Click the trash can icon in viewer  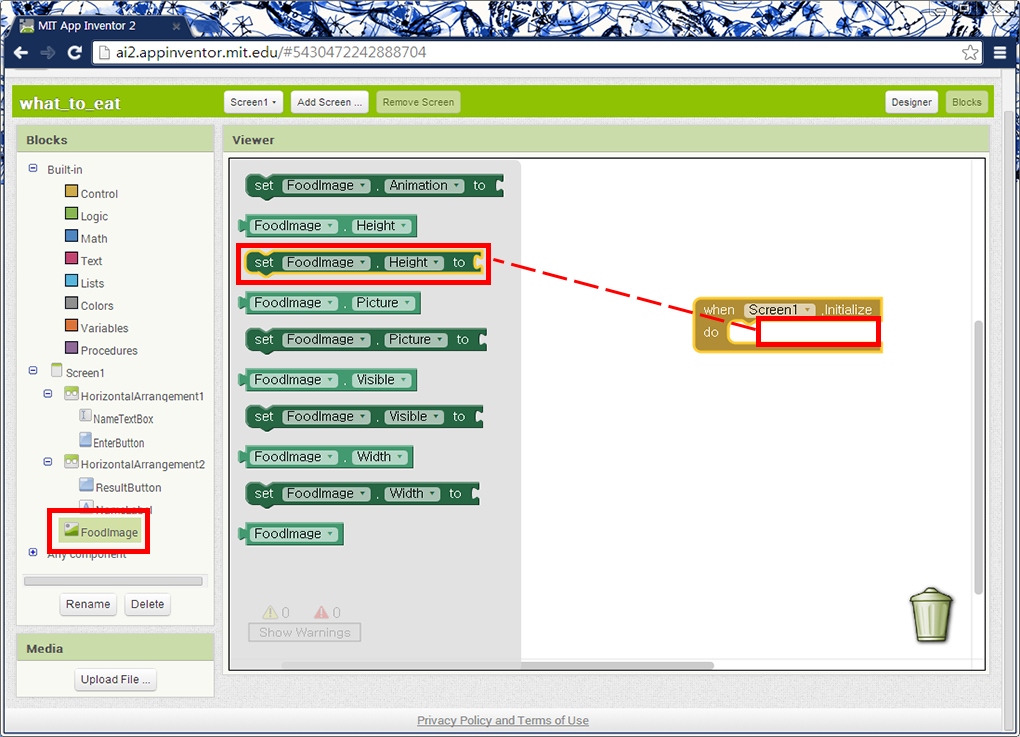pos(931,614)
